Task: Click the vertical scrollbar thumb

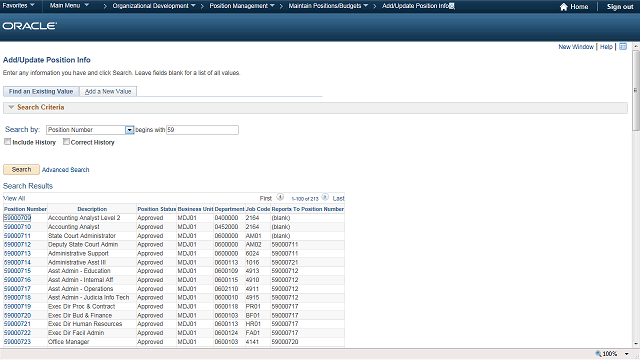Action: coord(636,91)
